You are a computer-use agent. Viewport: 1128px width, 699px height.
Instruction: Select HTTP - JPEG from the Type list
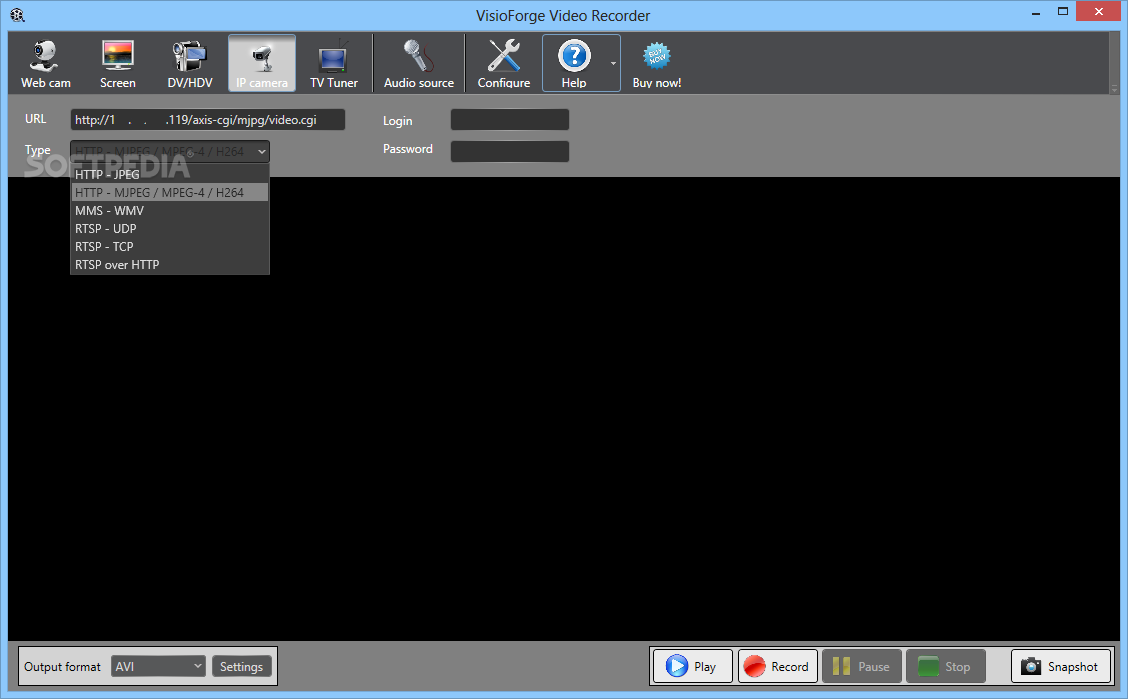point(170,175)
